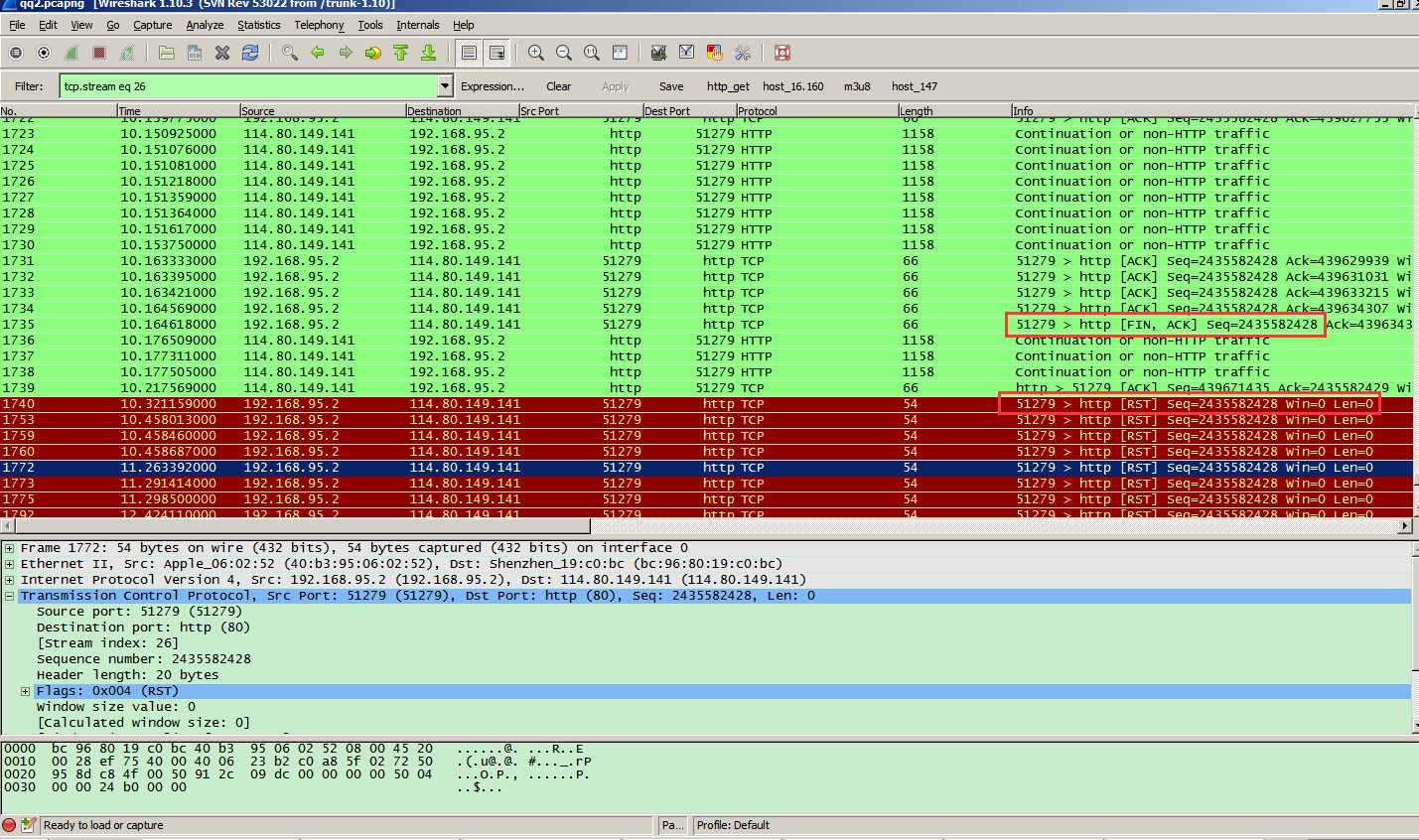The width and height of the screenshot is (1419, 840).
Task: Expand the Frame 1772 details
Action: (x=9, y=548)
